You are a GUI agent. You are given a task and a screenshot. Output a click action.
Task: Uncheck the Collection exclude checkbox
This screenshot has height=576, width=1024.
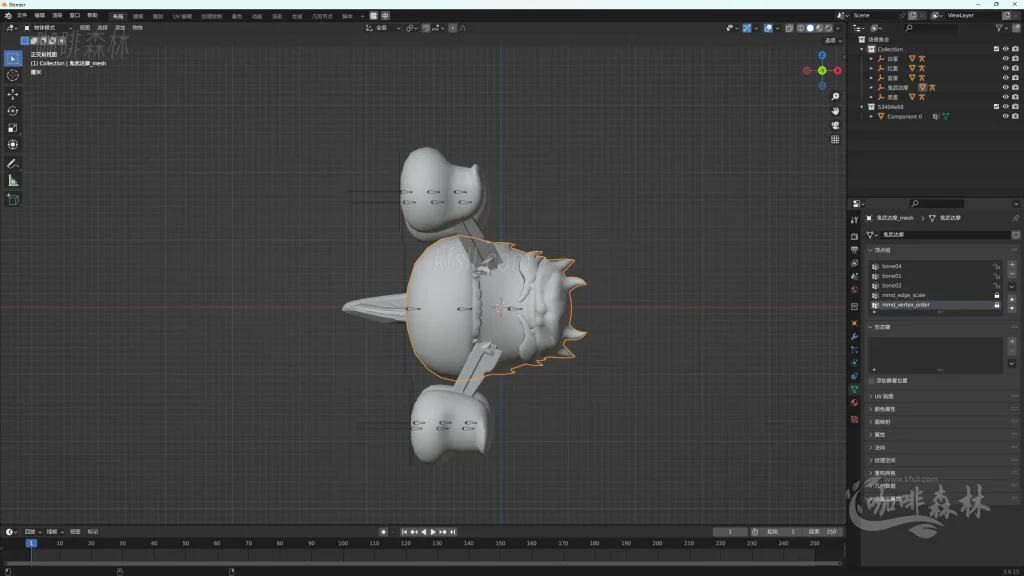pyautogui.click(x=996, y=49)
